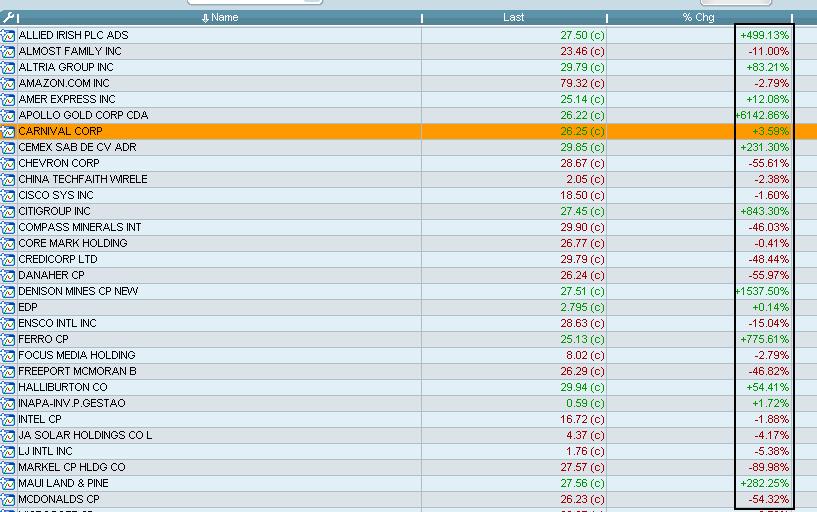
Task: Select the MCDONALDS CP name
Action: click(x=59, y=499)
